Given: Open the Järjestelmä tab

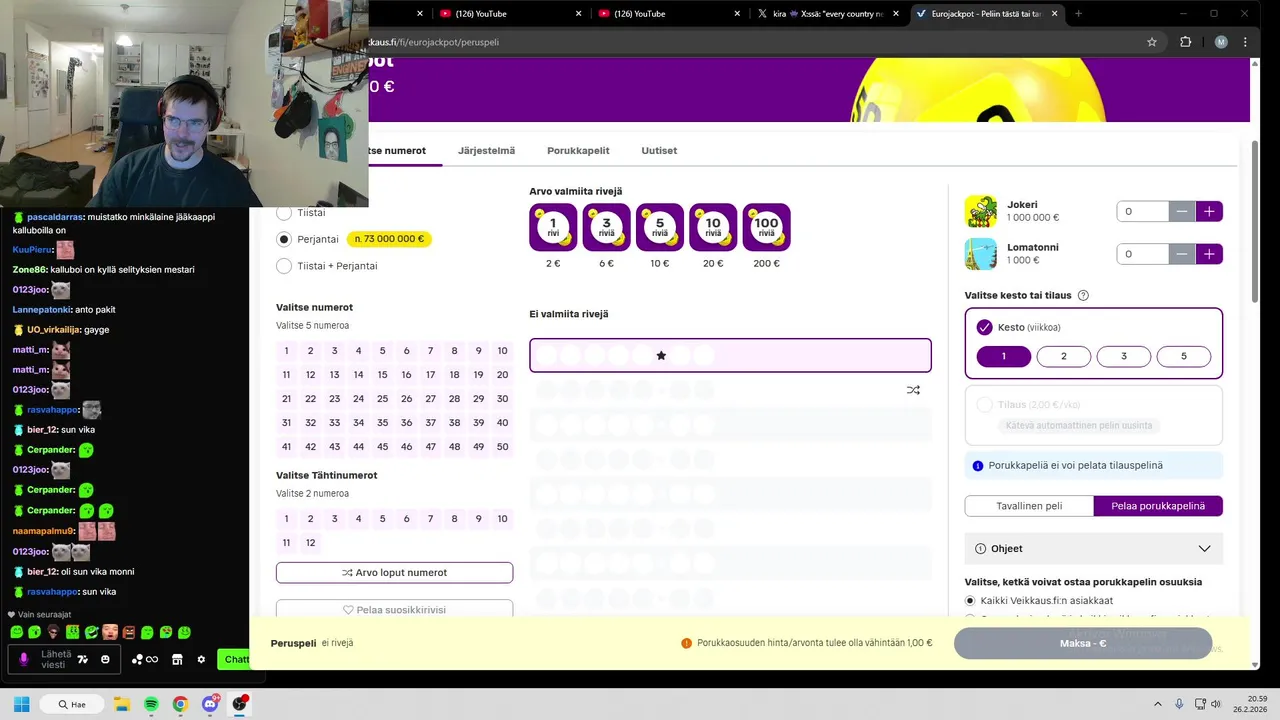Looking at the screenshot, I should tap(486, 150).
